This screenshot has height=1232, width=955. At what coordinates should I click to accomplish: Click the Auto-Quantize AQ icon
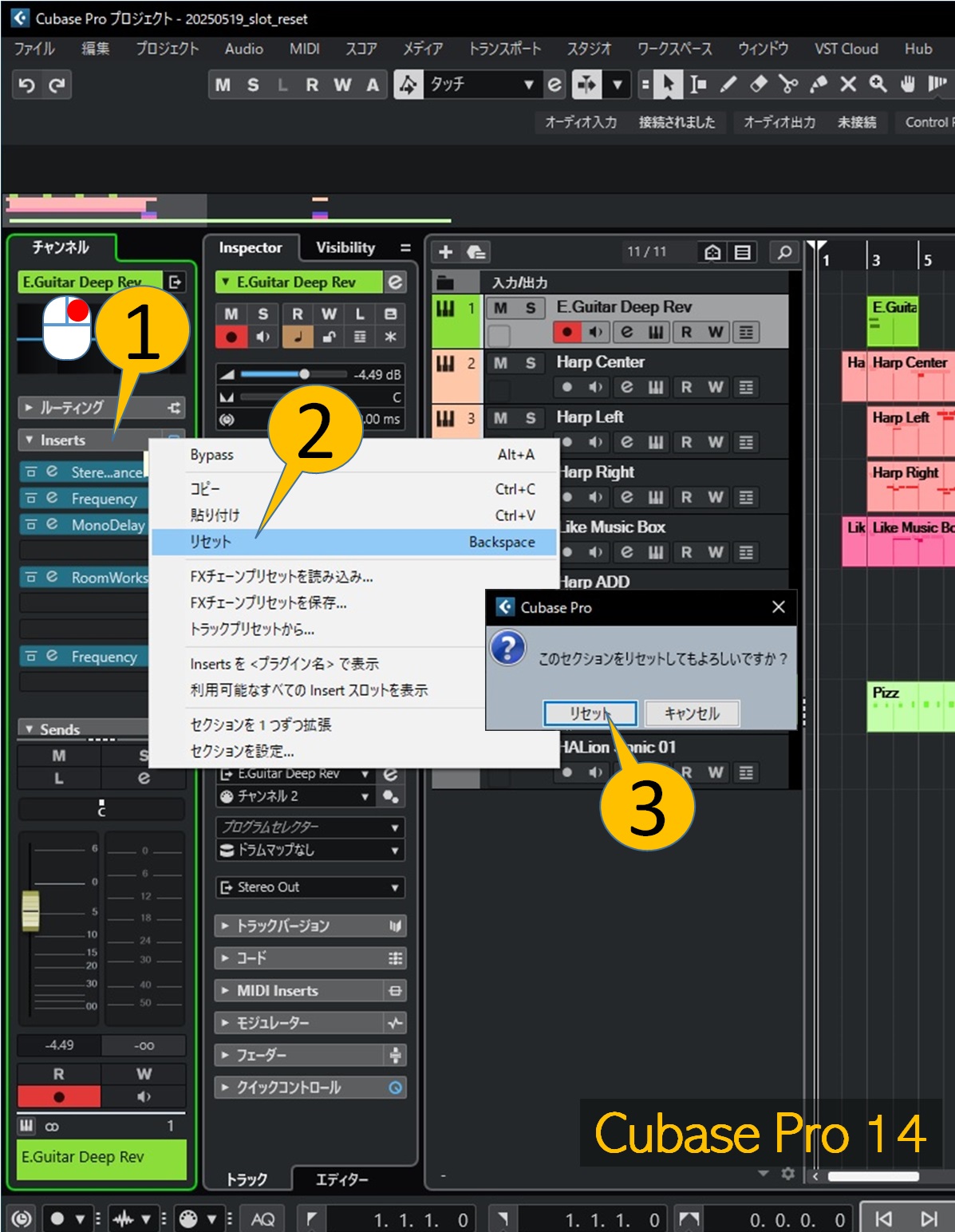click(x=262, y=1218)
